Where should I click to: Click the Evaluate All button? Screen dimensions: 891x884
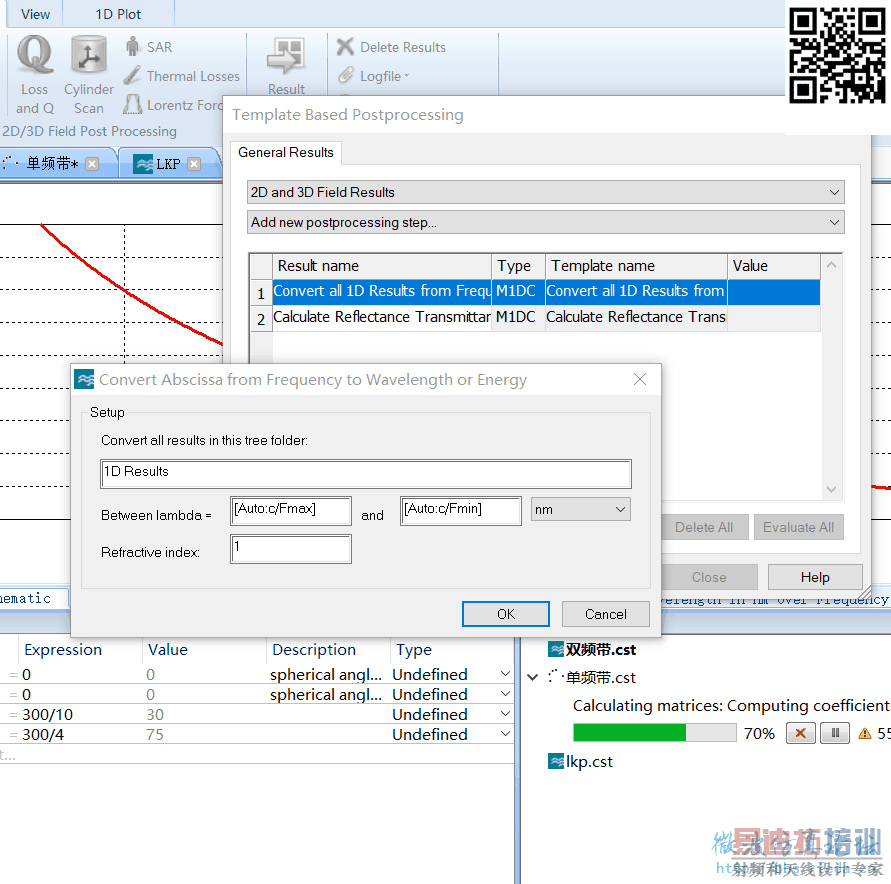[x=798, y=527]
